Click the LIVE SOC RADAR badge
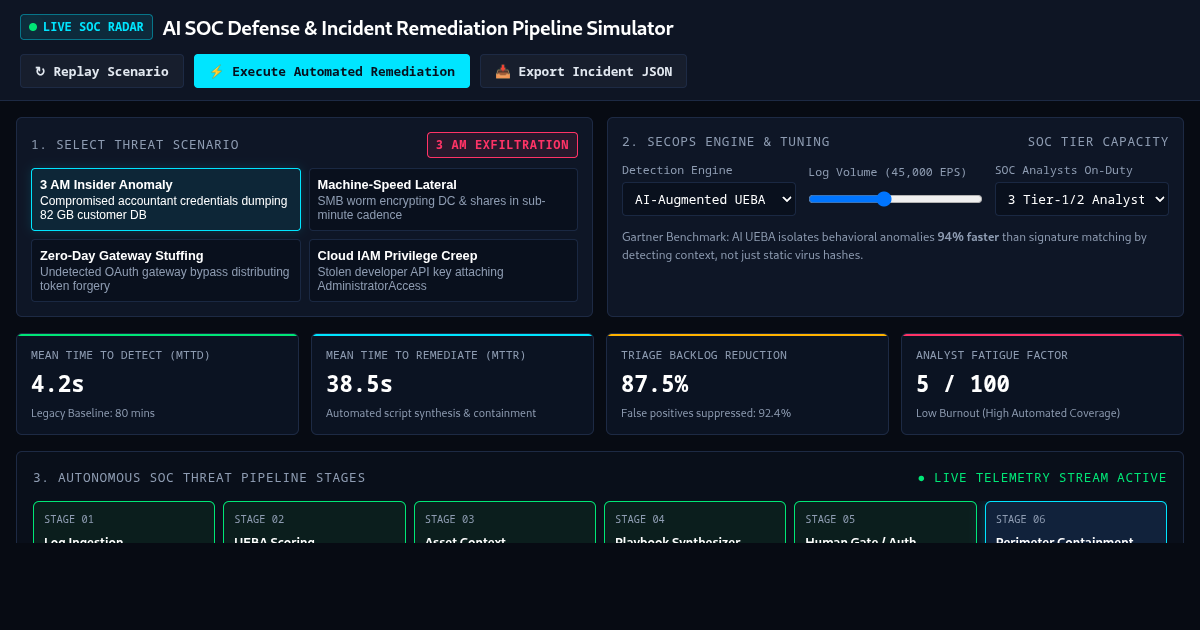The image size is (1200, 630). [86, 27]
